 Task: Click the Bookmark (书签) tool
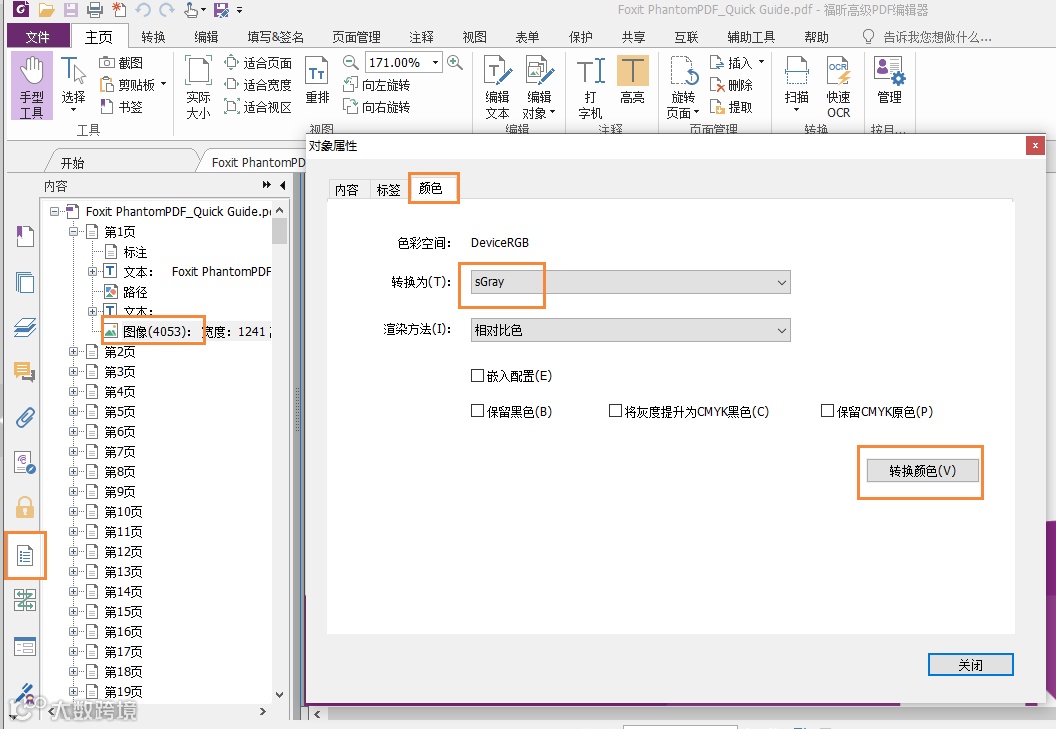click(x=121, y=106)
